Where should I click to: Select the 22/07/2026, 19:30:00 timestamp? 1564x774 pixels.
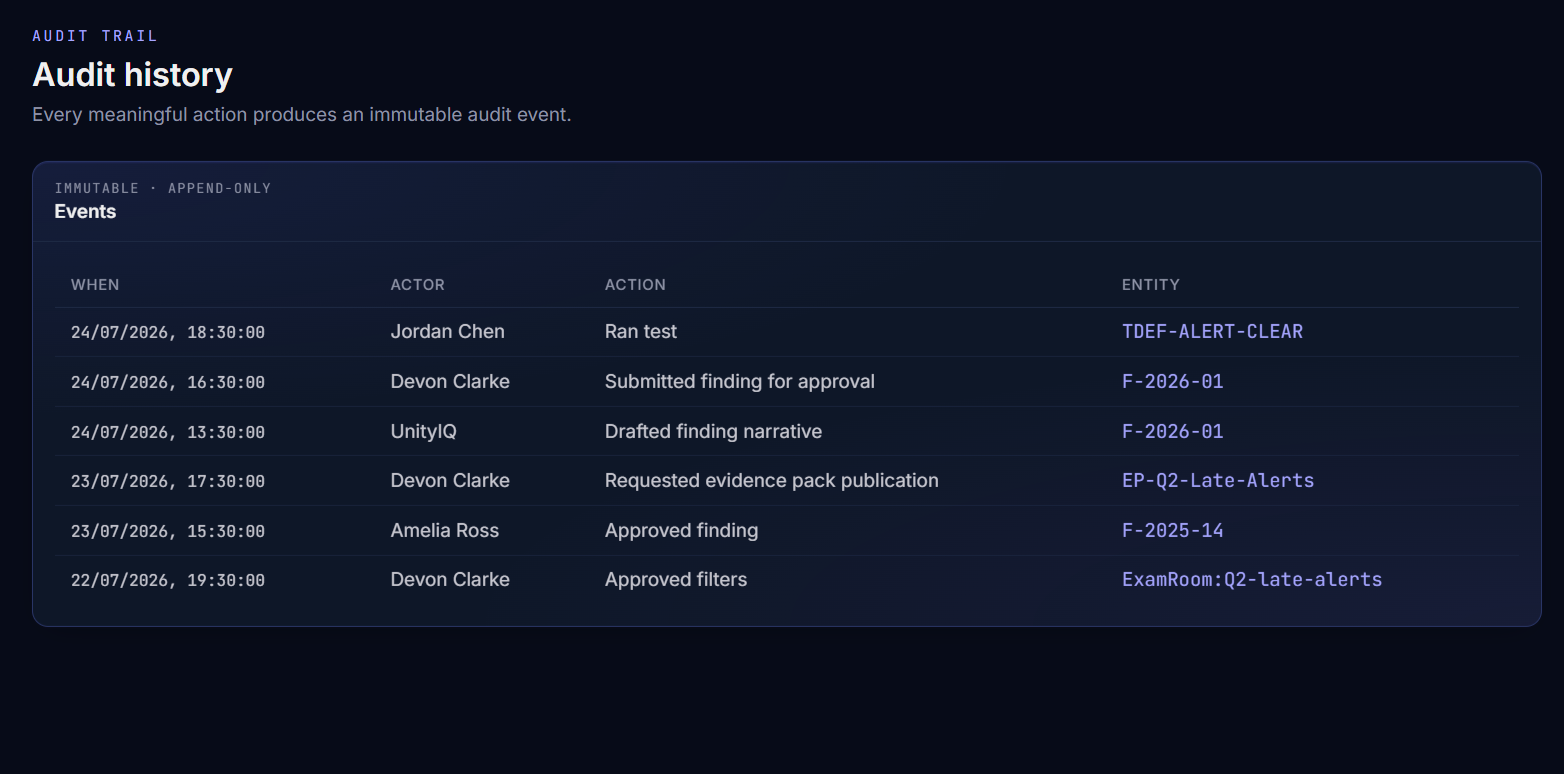(168, 581)
